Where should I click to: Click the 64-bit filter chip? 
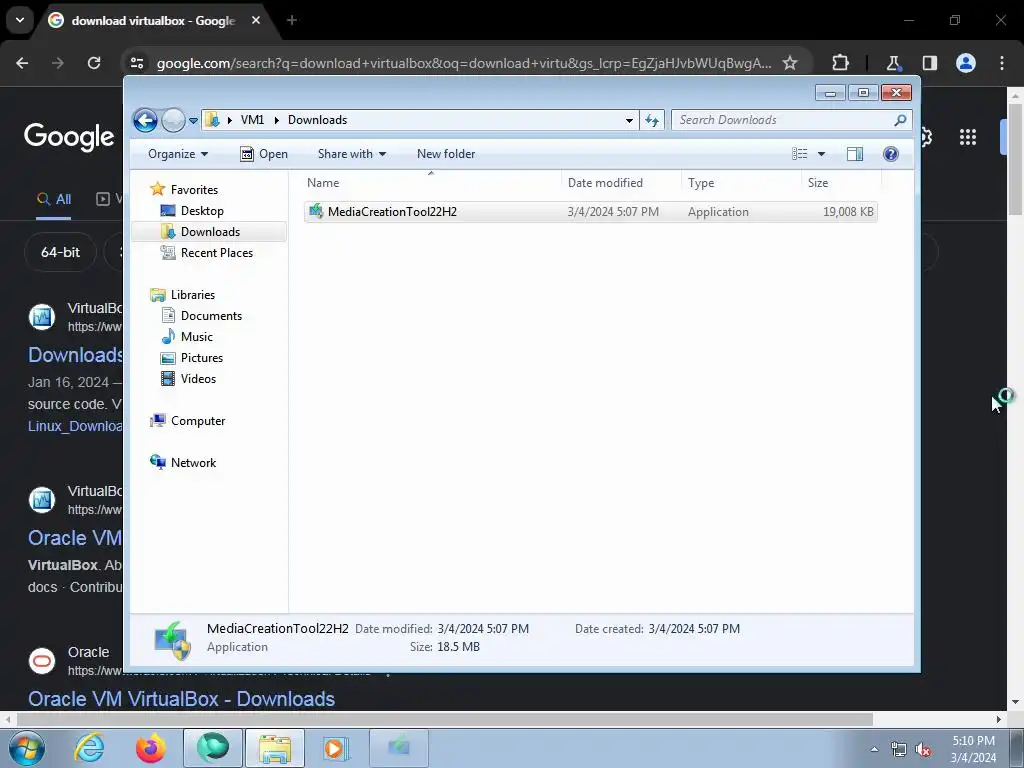[x=61, y=252]
